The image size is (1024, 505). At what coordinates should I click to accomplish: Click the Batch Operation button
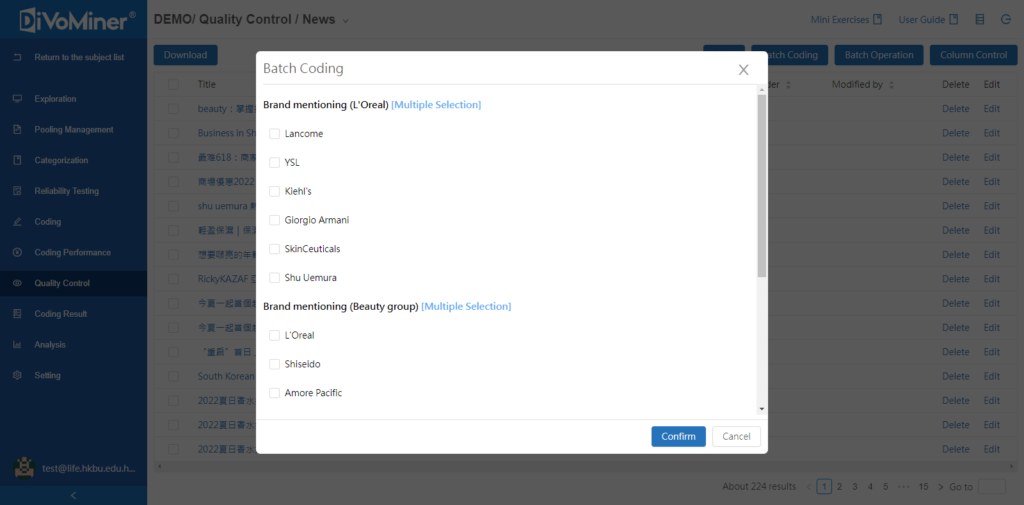coord(878,55)
